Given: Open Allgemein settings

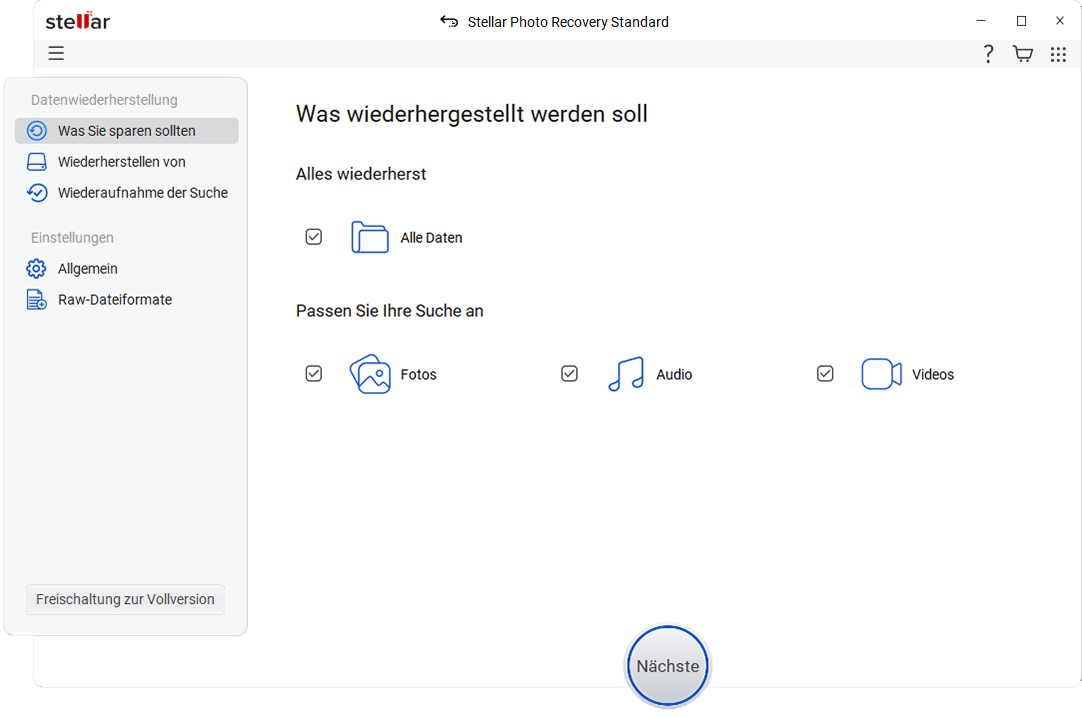Looking at the screenshot, I should [x=87, y=269].
